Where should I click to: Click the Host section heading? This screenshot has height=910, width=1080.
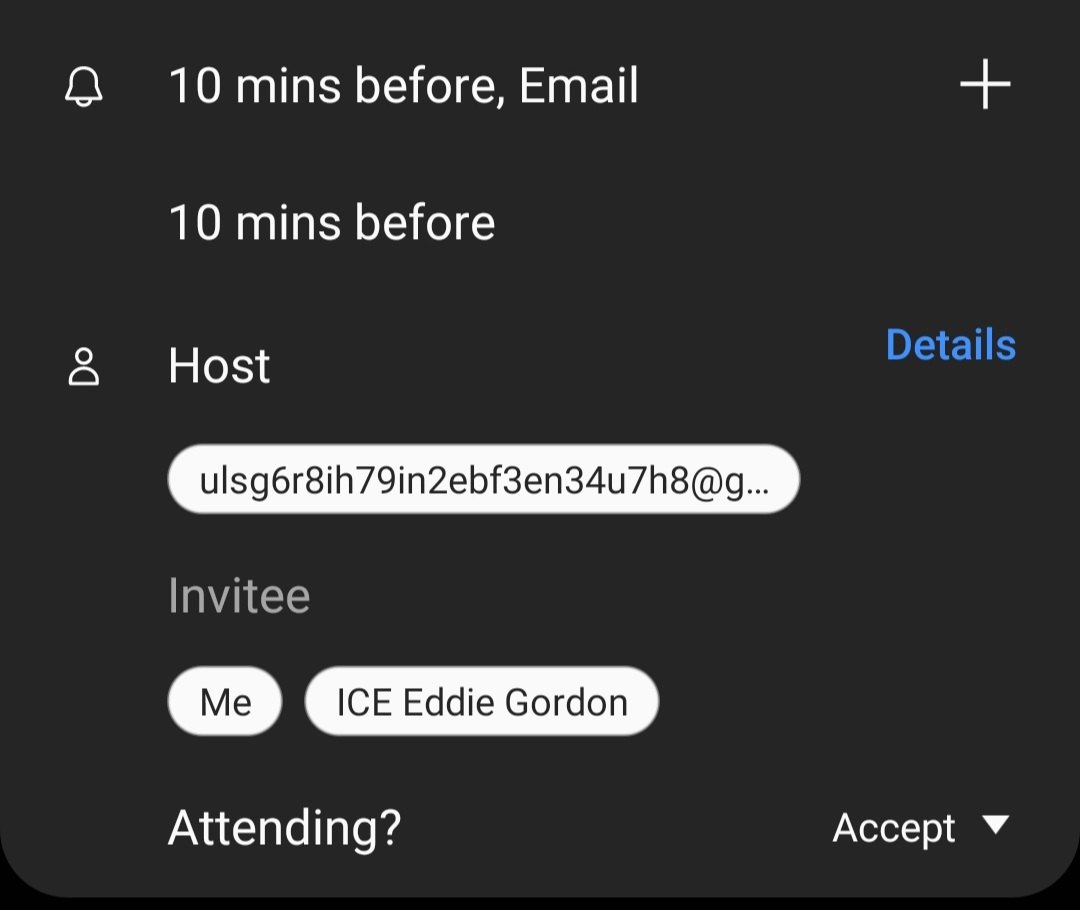pos(218,365)
